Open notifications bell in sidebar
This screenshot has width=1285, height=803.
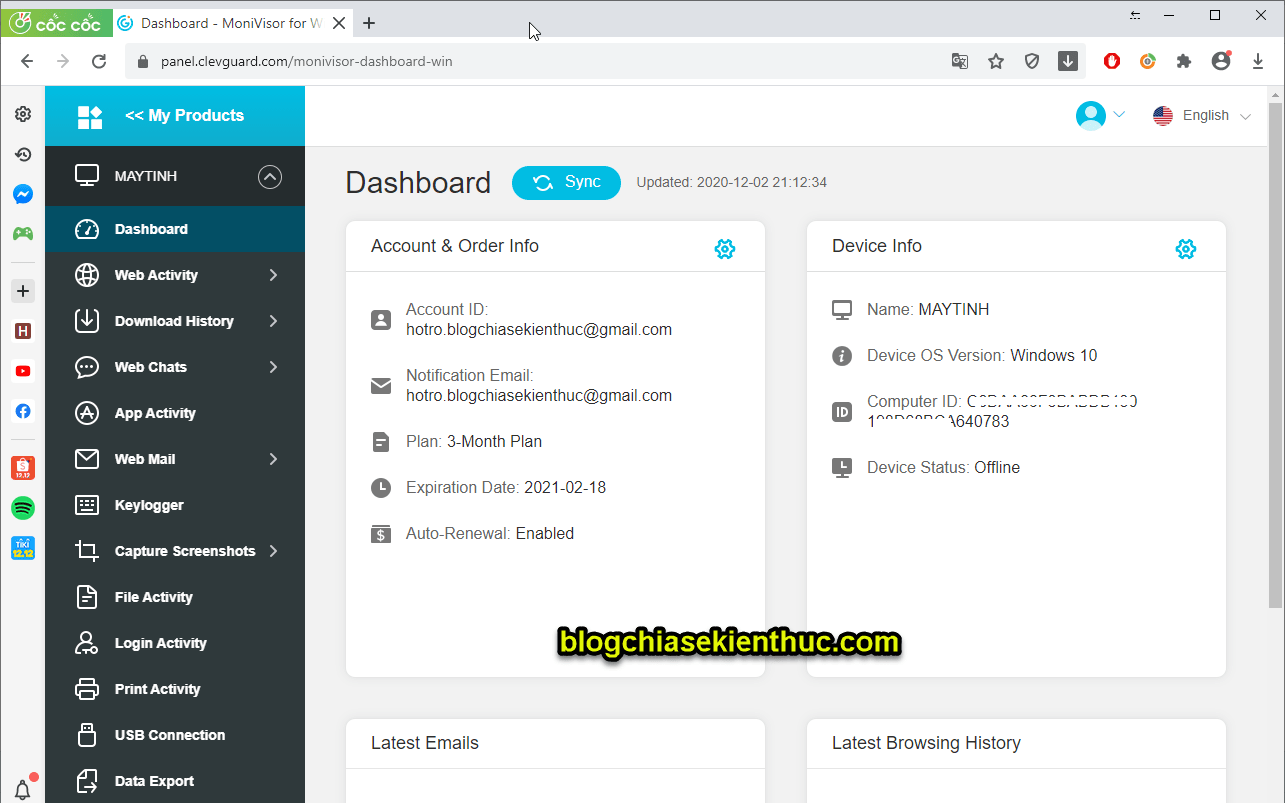click(x=23, y=789)
